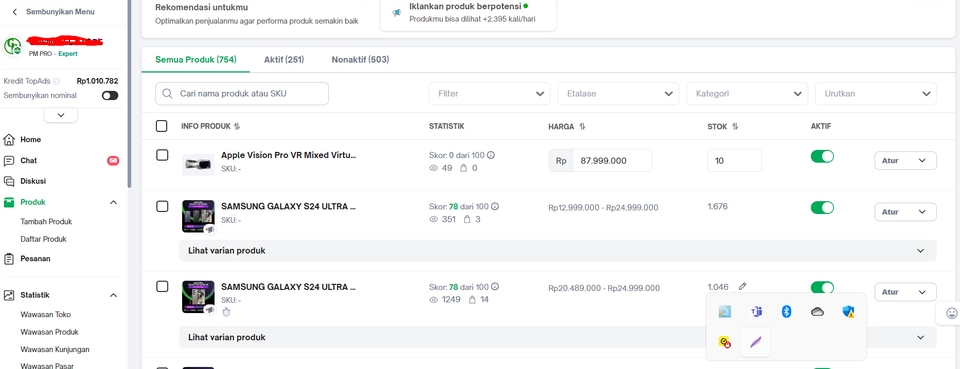Open the Urutkan sort dropdown
The height and width of the screenshot is (369, 960).
click(x=876, y=94)
